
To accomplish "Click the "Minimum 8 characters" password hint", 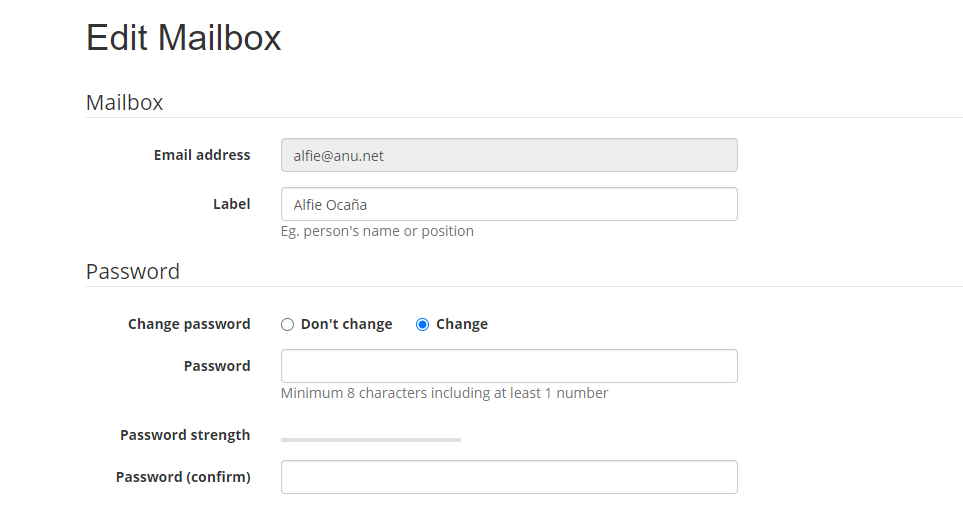I will tap(445, 393).
